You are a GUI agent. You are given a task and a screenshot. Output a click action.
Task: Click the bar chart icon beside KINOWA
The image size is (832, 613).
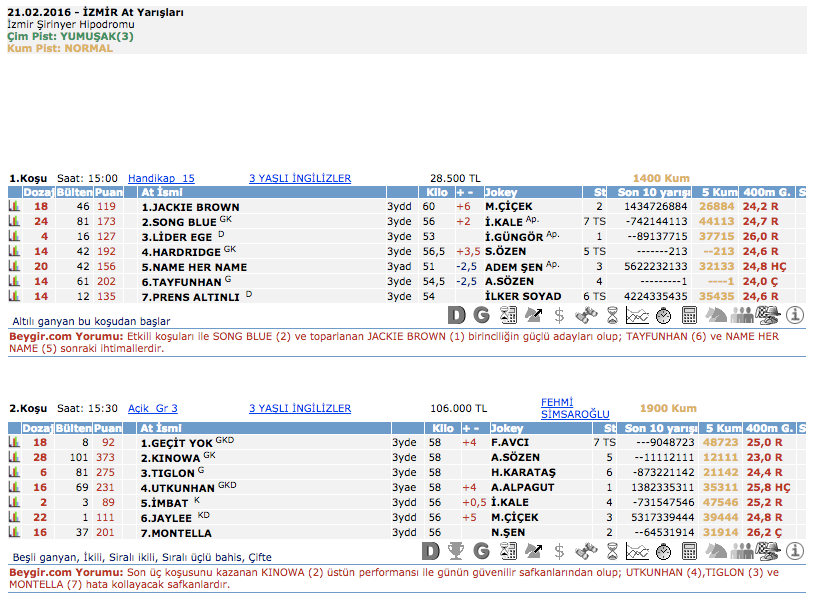15,457
